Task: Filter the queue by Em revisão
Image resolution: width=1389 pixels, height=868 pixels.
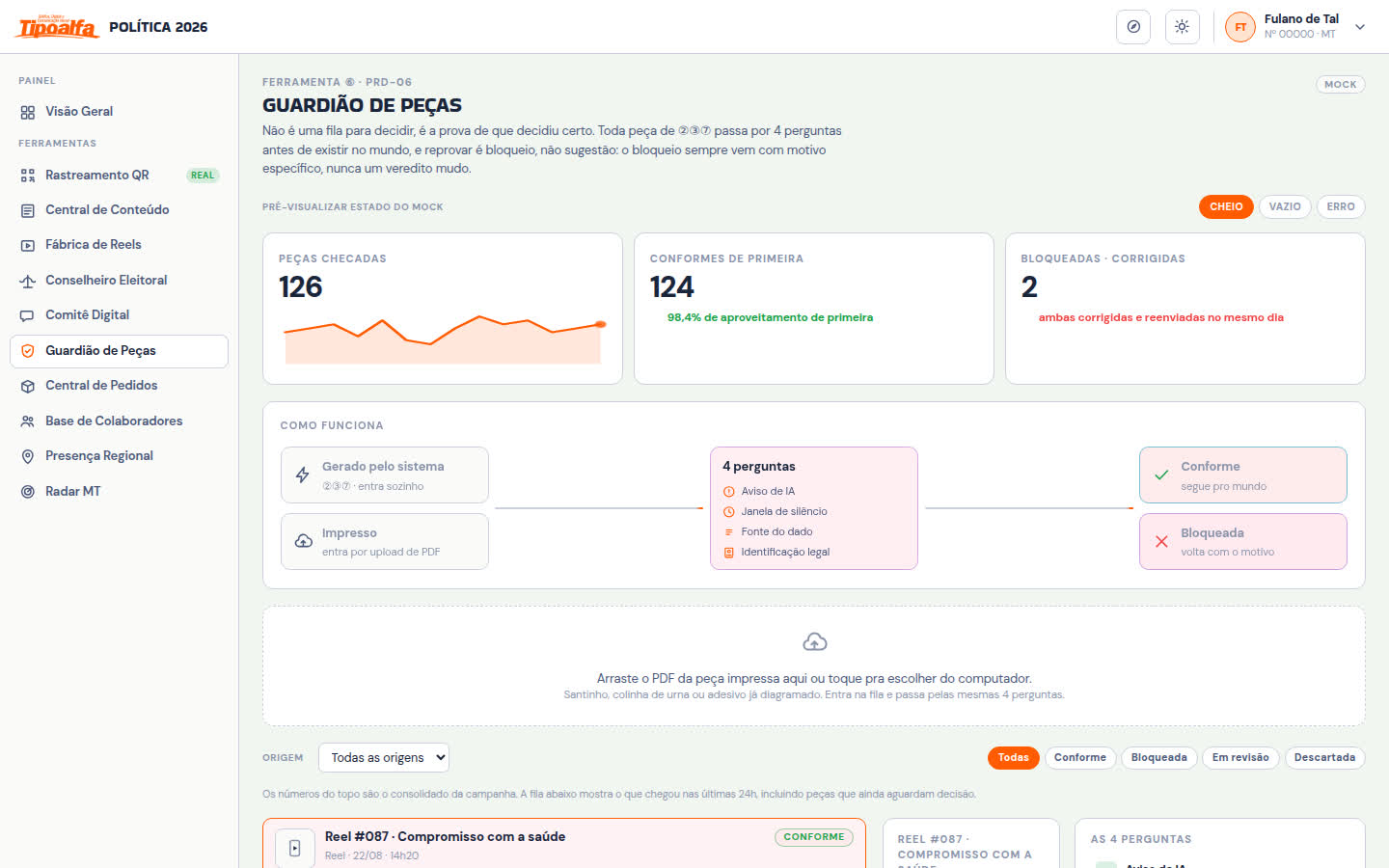Action: click(1240, 758)
